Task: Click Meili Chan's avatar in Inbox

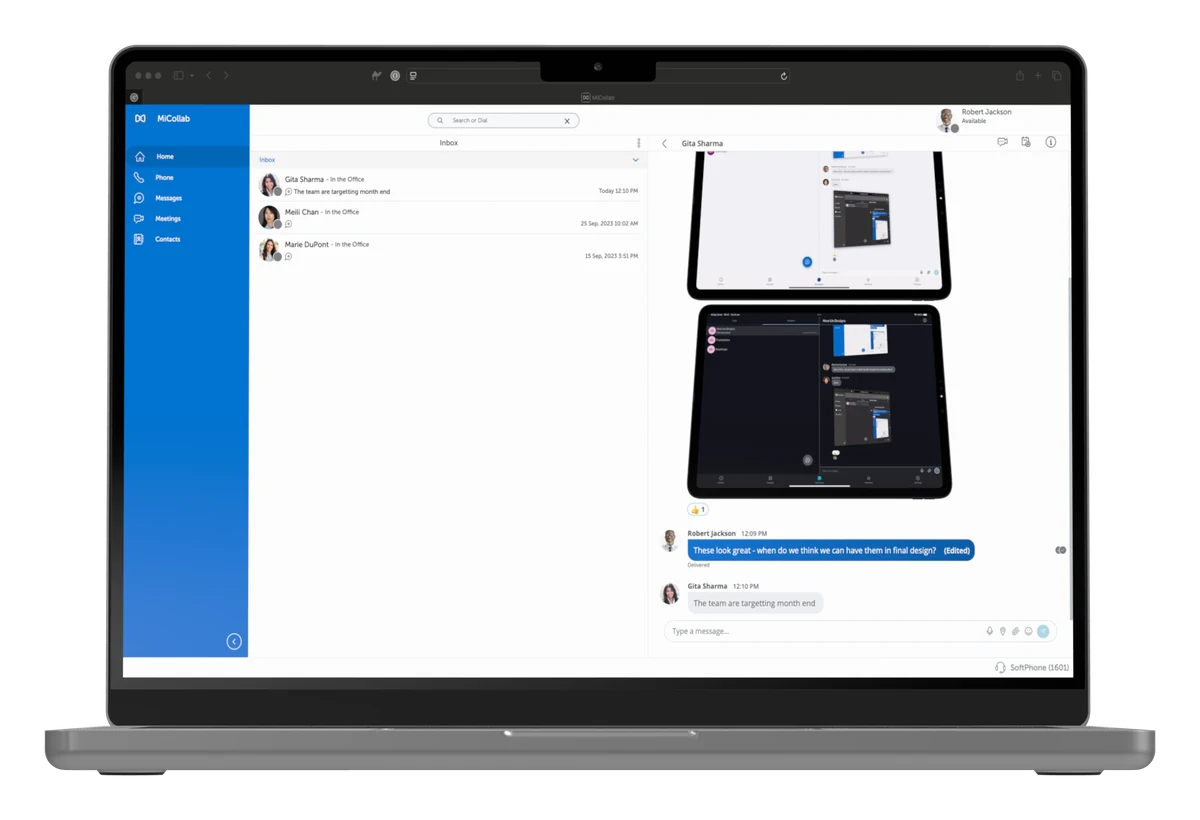Action: pos(269,217)
